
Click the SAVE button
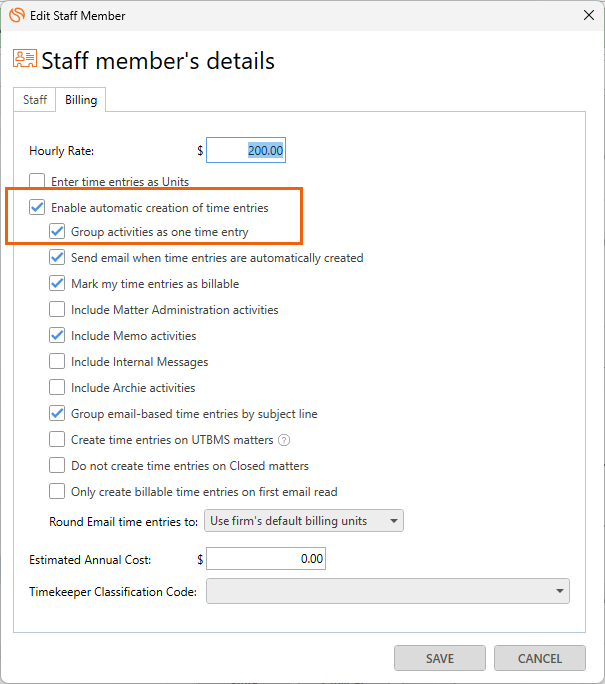[440, 658]
